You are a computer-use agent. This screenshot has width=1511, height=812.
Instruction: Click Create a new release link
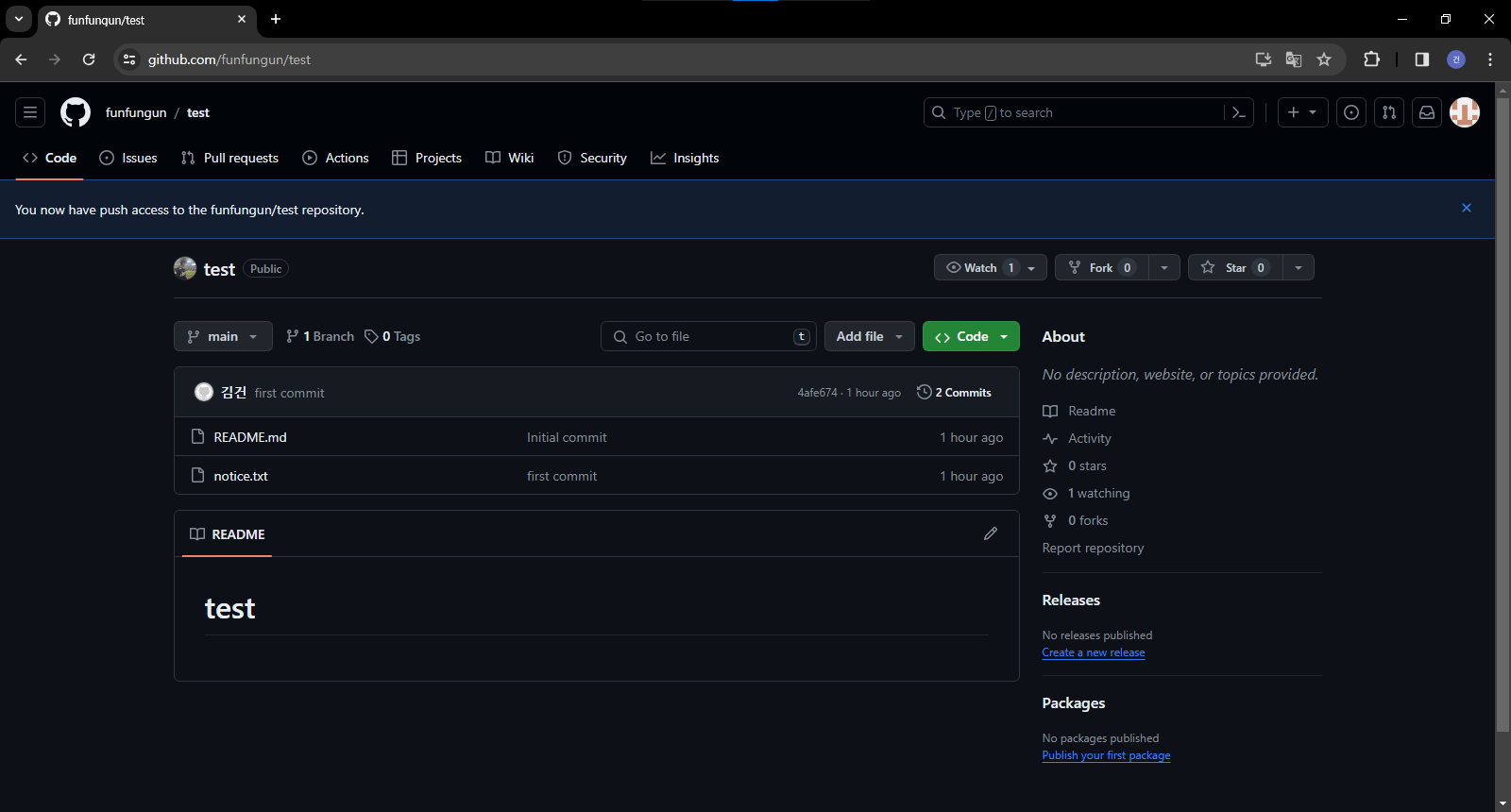pos(1094,652)
